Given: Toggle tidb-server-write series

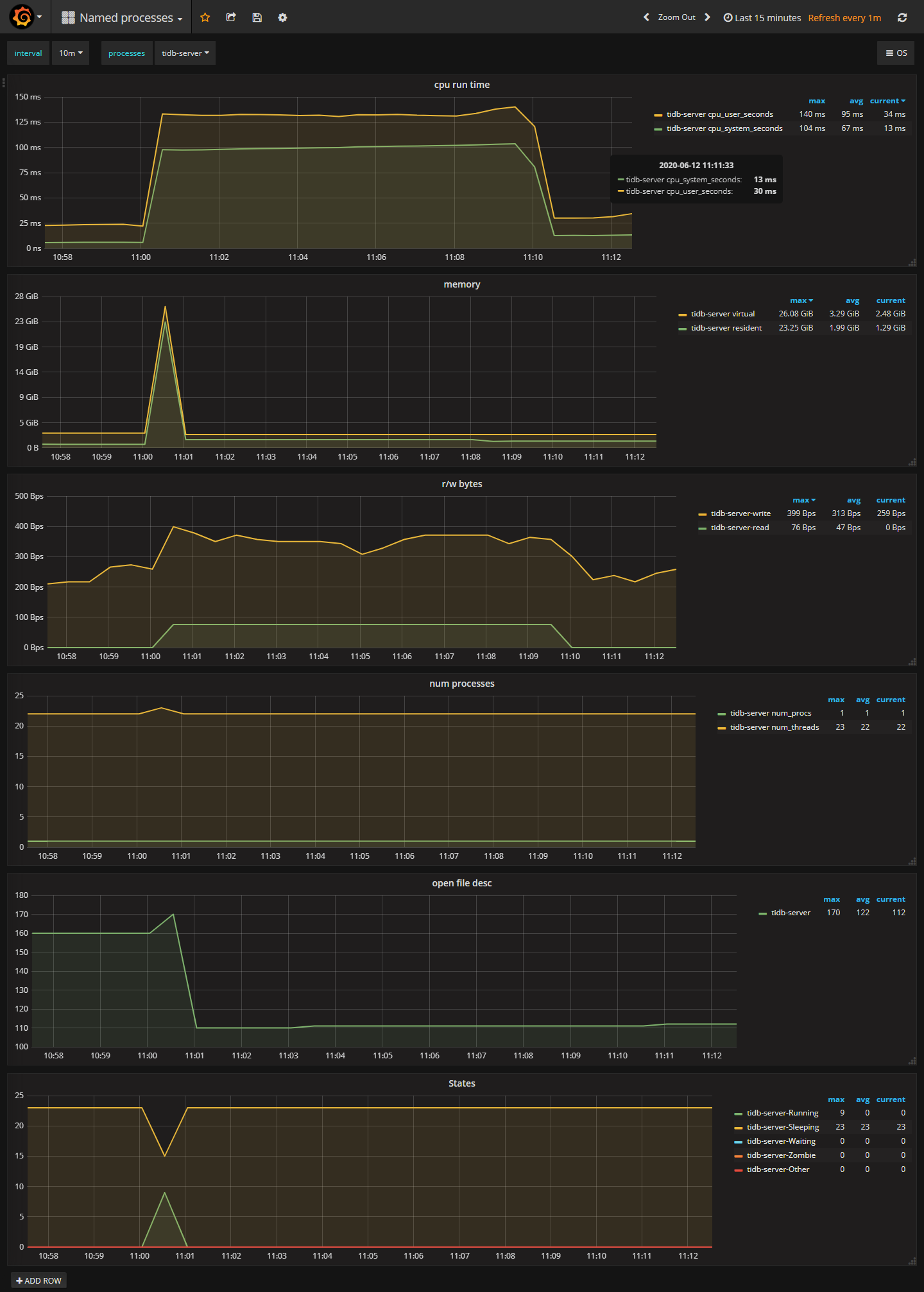Looking at the screenshot, I should pos(740,513).
